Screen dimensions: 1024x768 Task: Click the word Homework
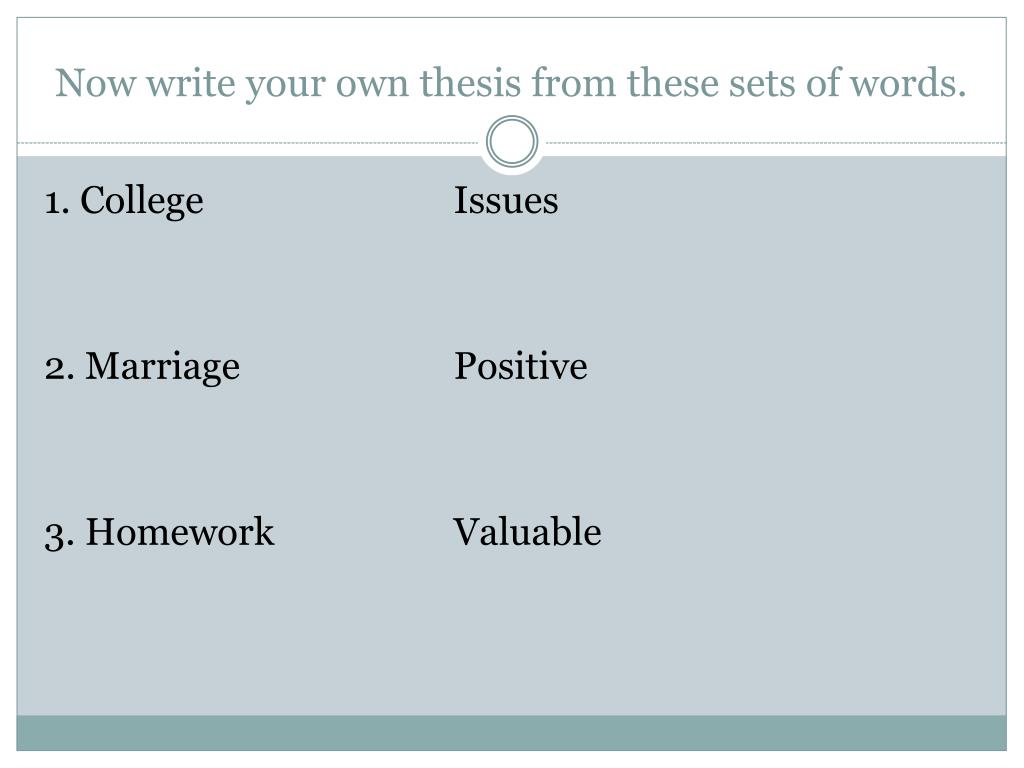coord(180,532)
